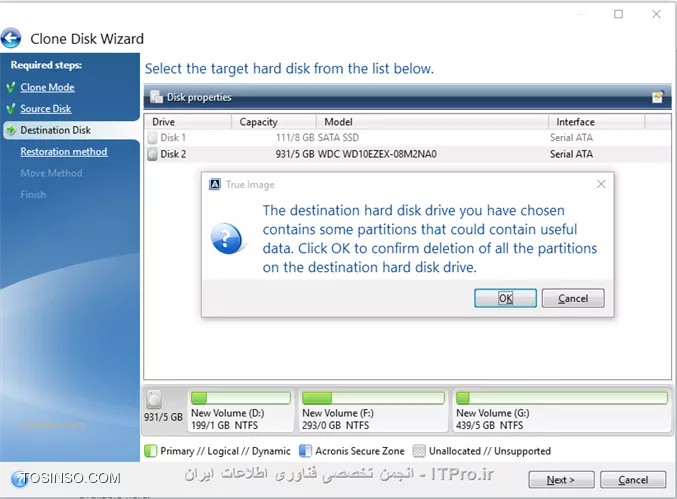
Task: Click '439/5 GB NTFS' partition text
Action: 489,425
